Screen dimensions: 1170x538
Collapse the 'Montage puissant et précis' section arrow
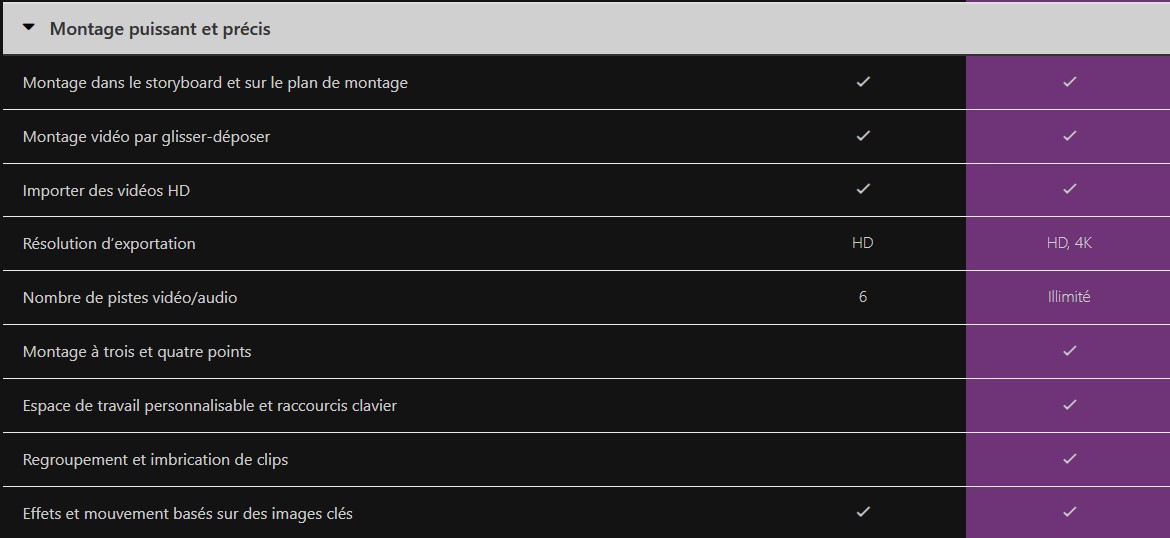(x=29, y=28)
